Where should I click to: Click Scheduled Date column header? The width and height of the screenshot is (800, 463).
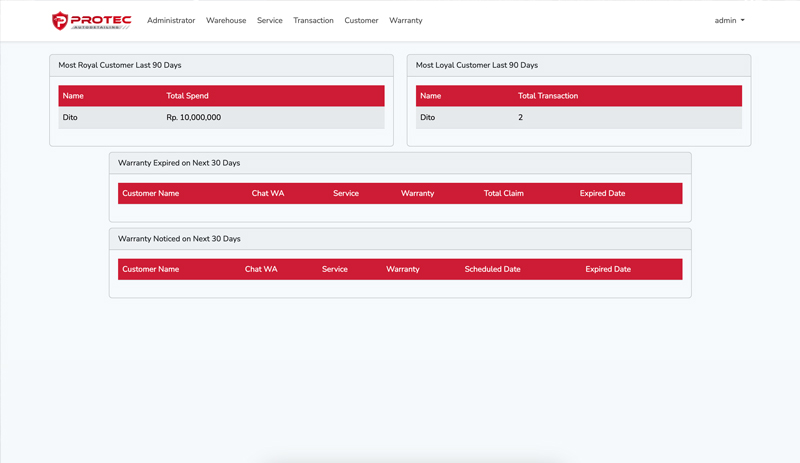pos(492,269)
